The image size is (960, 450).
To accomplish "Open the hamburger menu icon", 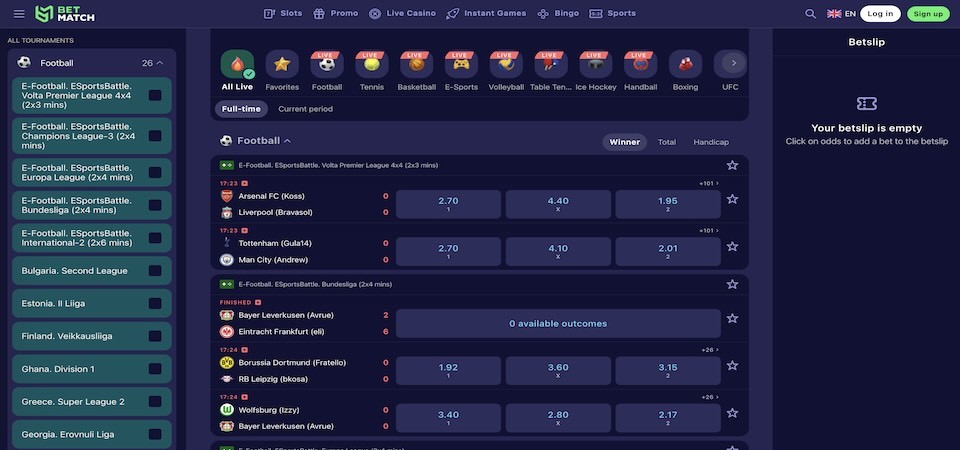I will pos(19,14).
